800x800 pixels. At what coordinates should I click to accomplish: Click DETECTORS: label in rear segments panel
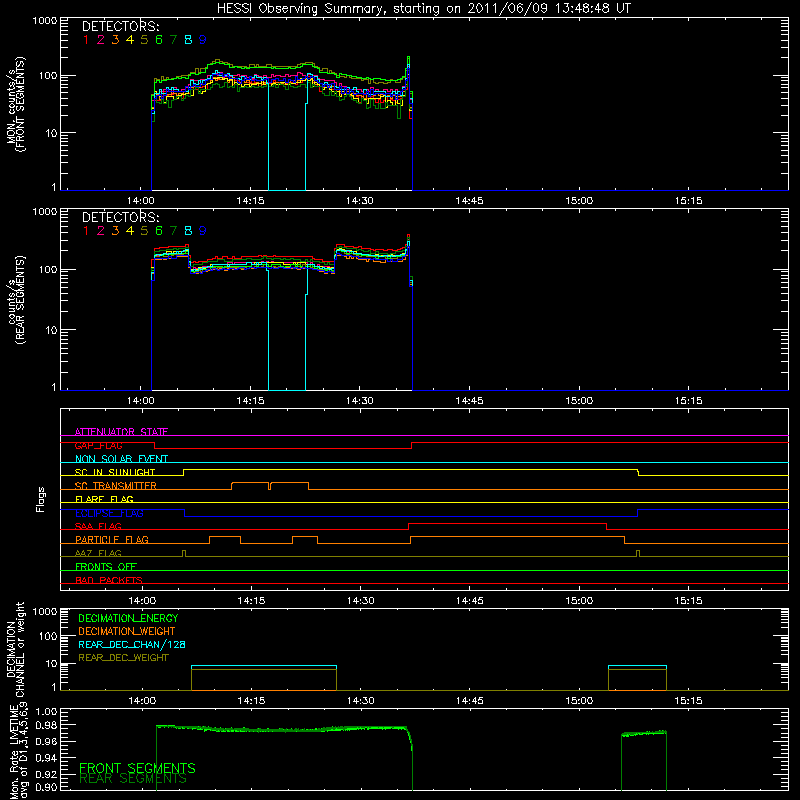pyautogui.click(x=121, y=217)
